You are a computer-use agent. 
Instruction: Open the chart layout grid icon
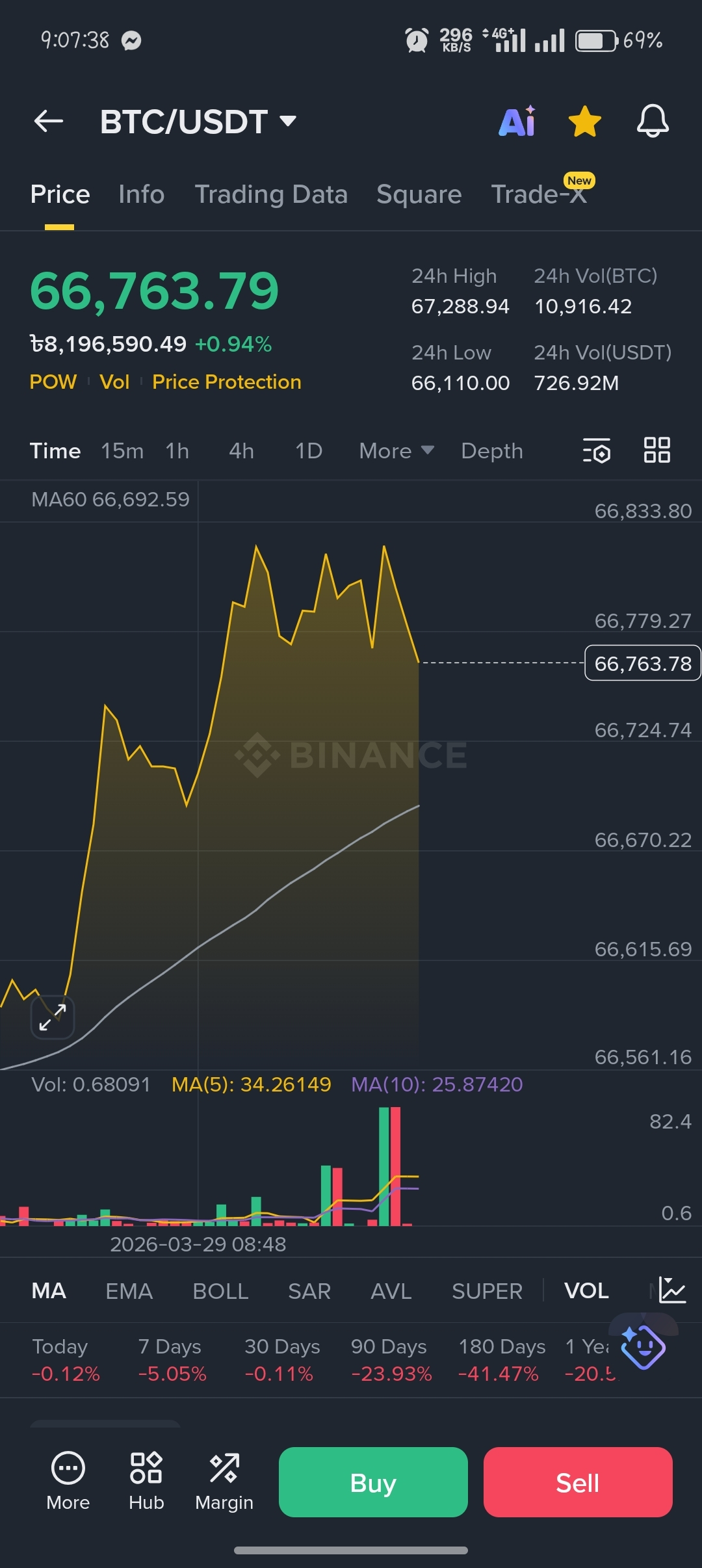point(656,450)
